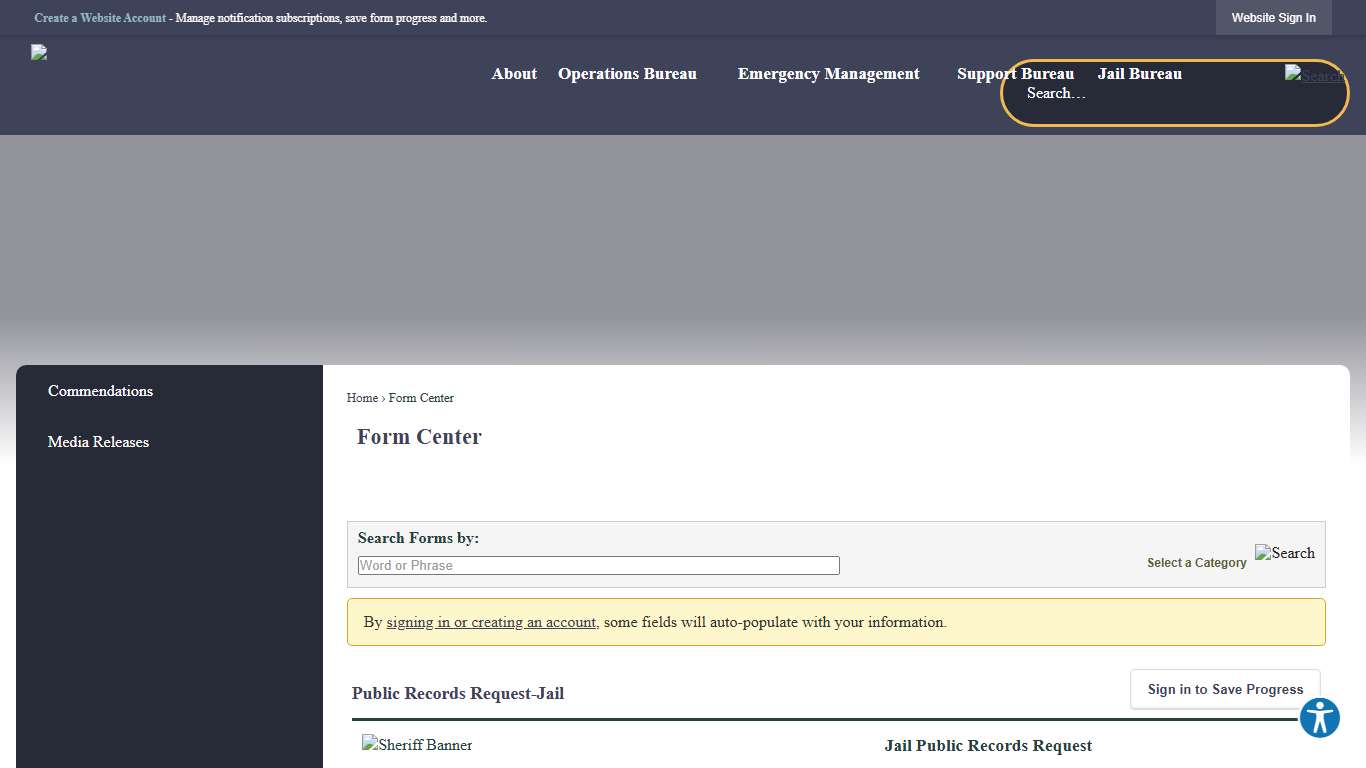Open the Operations Bureau menu

pyautogui.click(x=627, y=73)
